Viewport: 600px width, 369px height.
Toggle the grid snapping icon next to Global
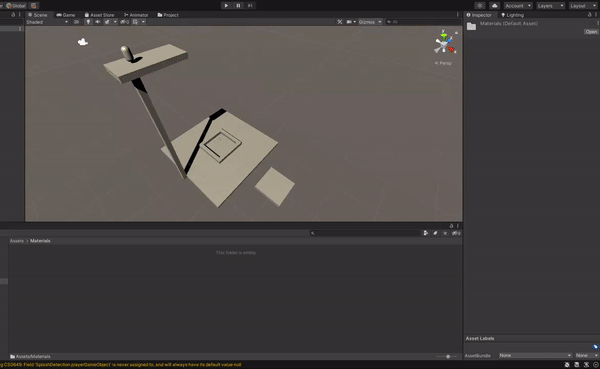[x=34, y=5]
